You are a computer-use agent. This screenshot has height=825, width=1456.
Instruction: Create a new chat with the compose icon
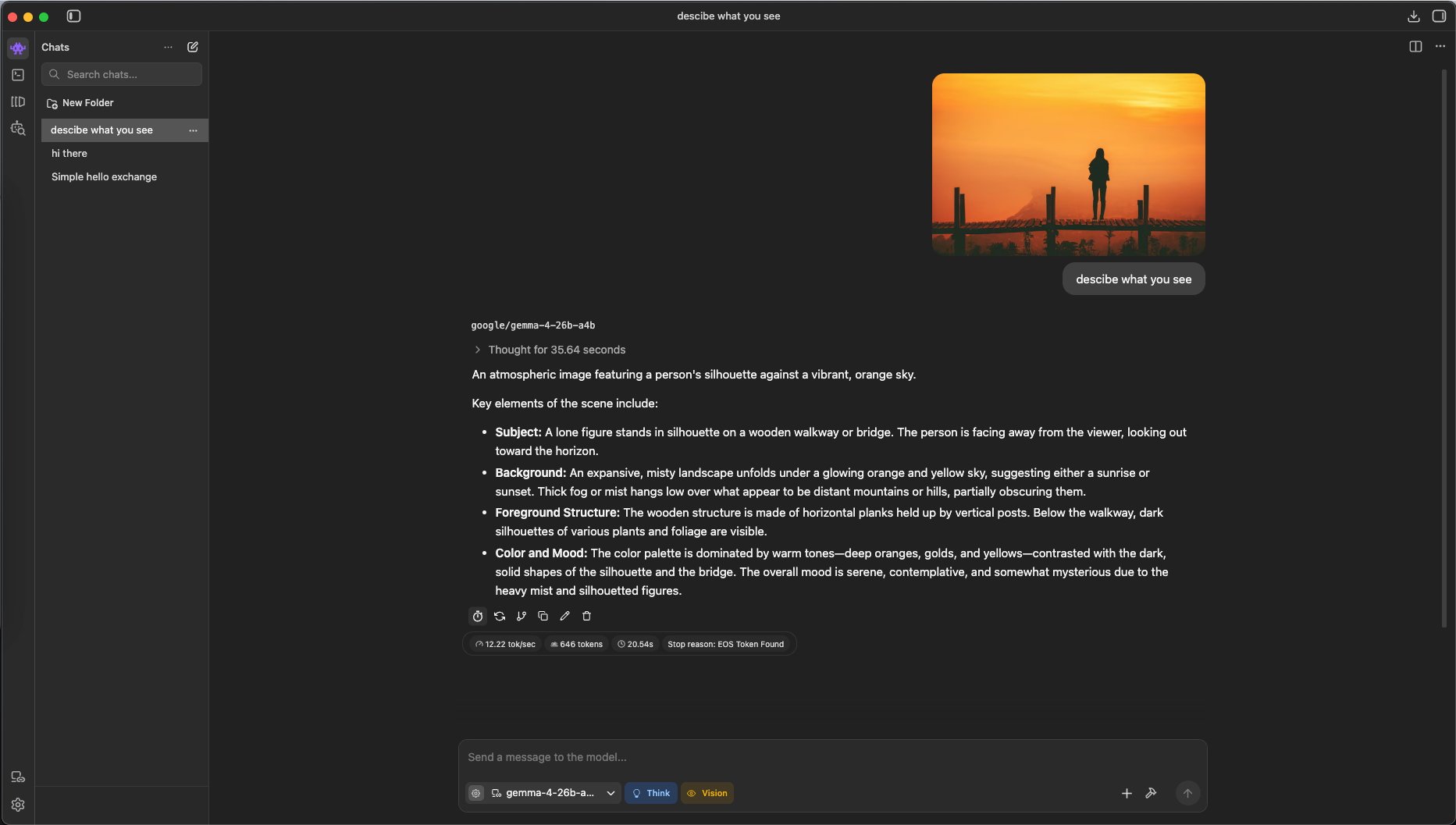193,47
